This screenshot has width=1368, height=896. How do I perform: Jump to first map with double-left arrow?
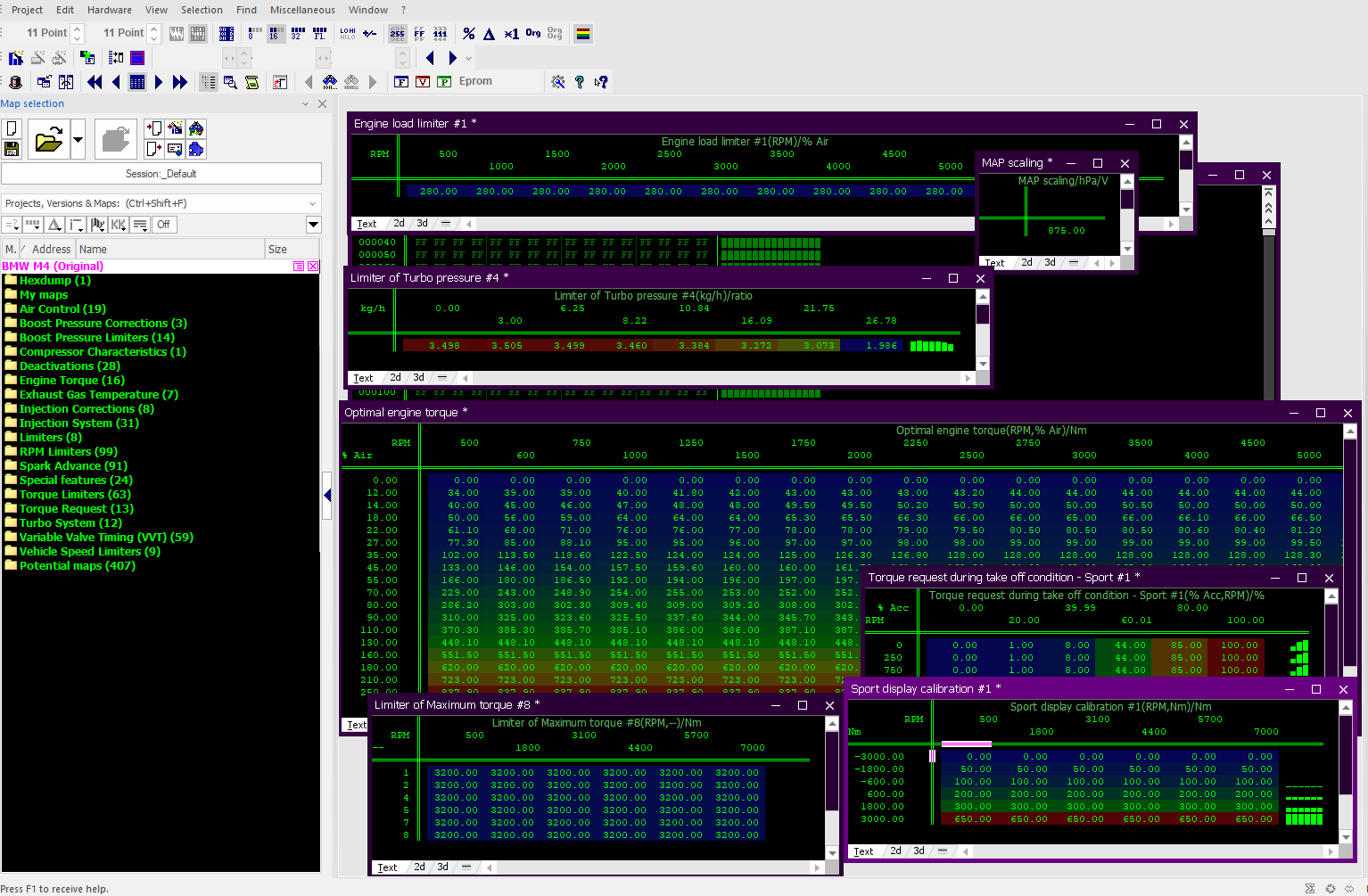tap(95, 82)
